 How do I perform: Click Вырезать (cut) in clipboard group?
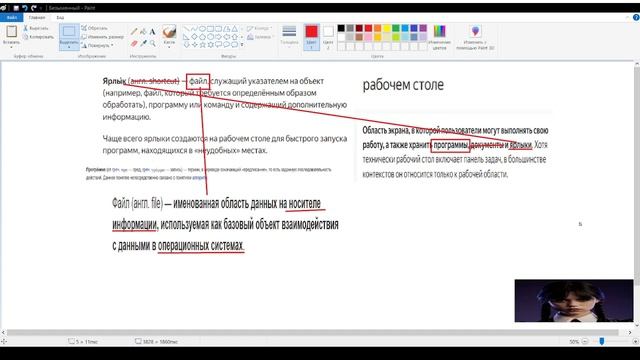pyautogui.click(x=36, y=28)
